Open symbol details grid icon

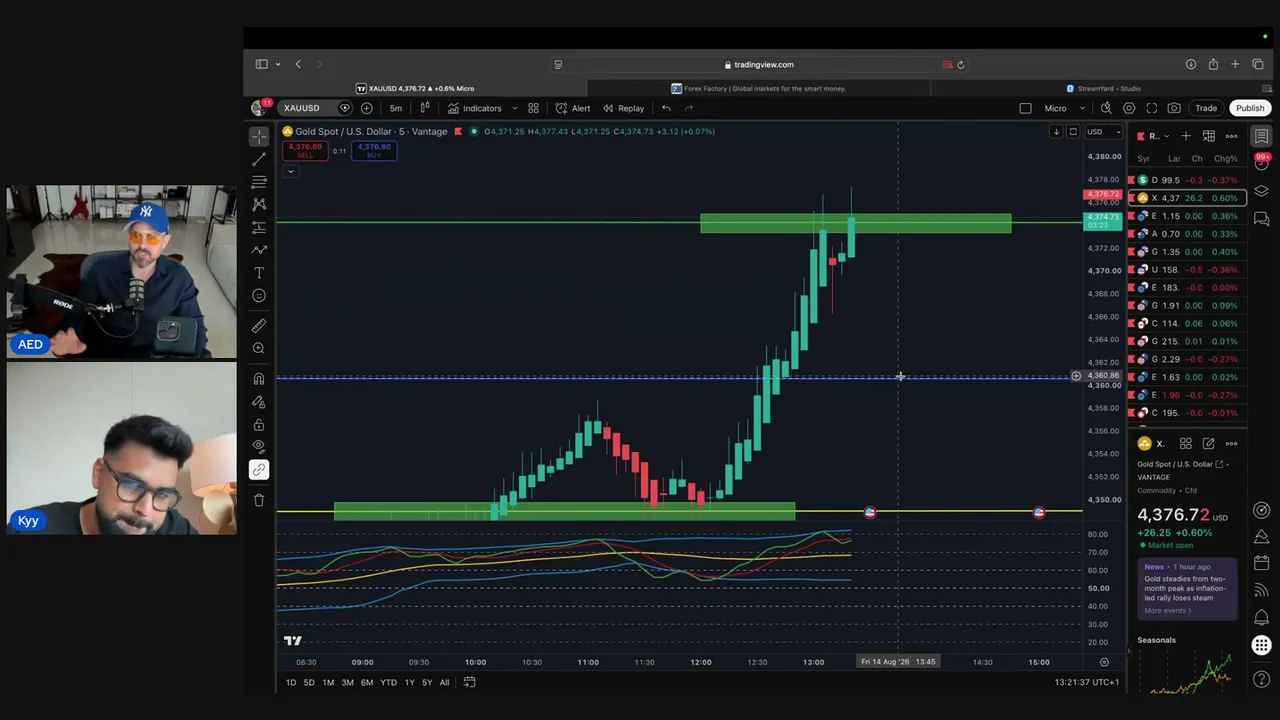point(1186,444)
